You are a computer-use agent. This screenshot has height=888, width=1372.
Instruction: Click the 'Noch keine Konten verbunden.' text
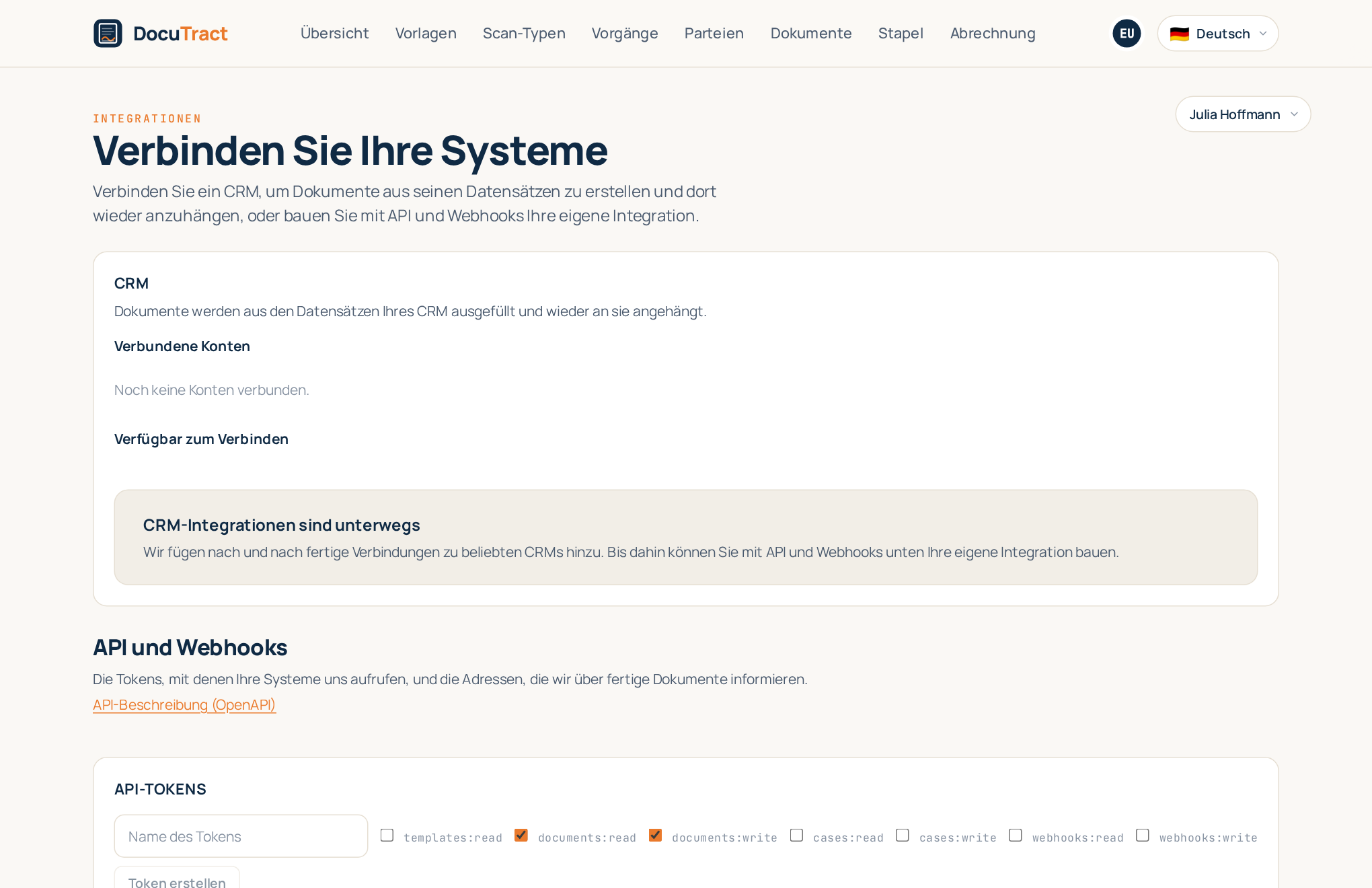212,390
